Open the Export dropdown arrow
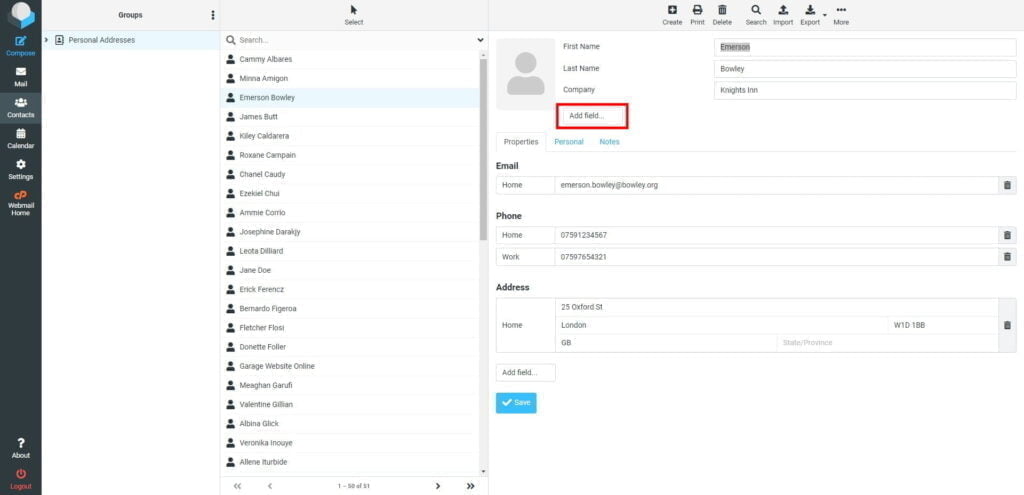The image size is (1024, 495). [825, 14]
